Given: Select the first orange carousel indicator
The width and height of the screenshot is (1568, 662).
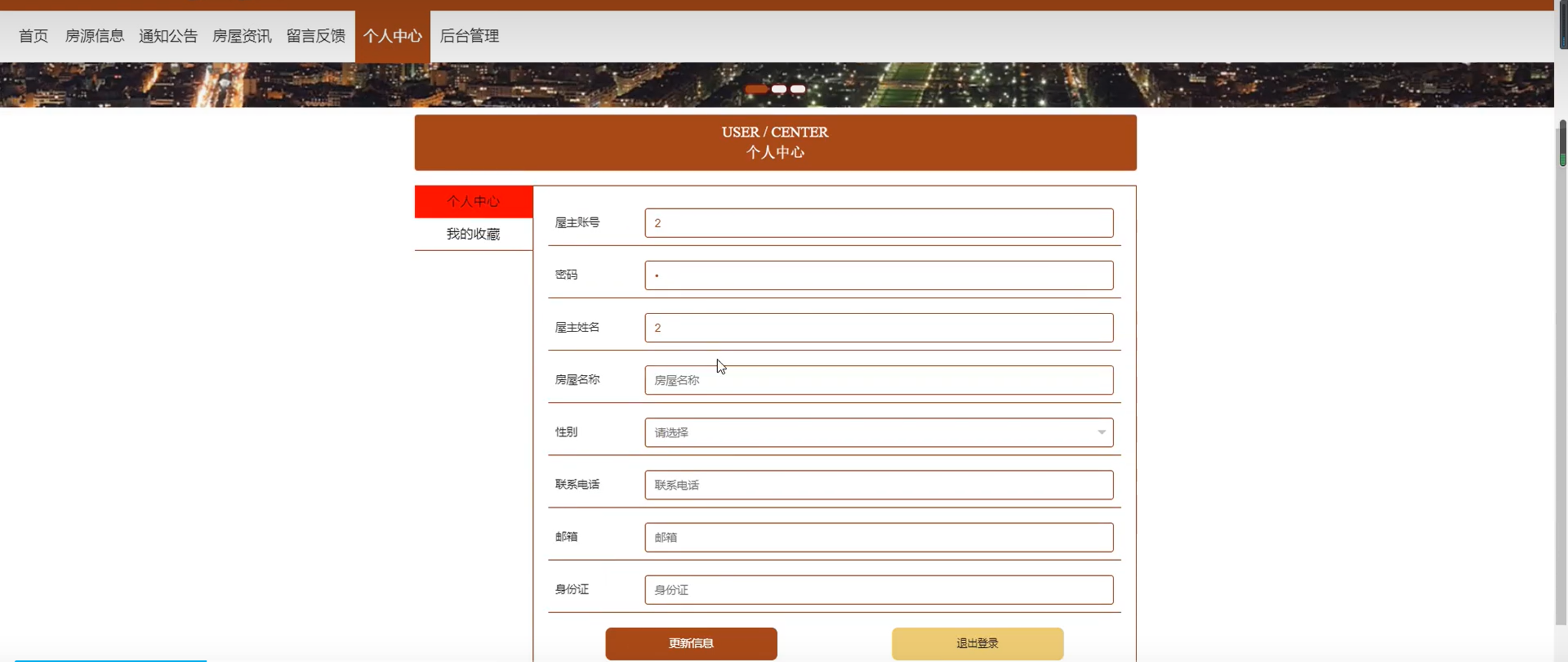Looking at the screenshot, I should tap(756, 89).
